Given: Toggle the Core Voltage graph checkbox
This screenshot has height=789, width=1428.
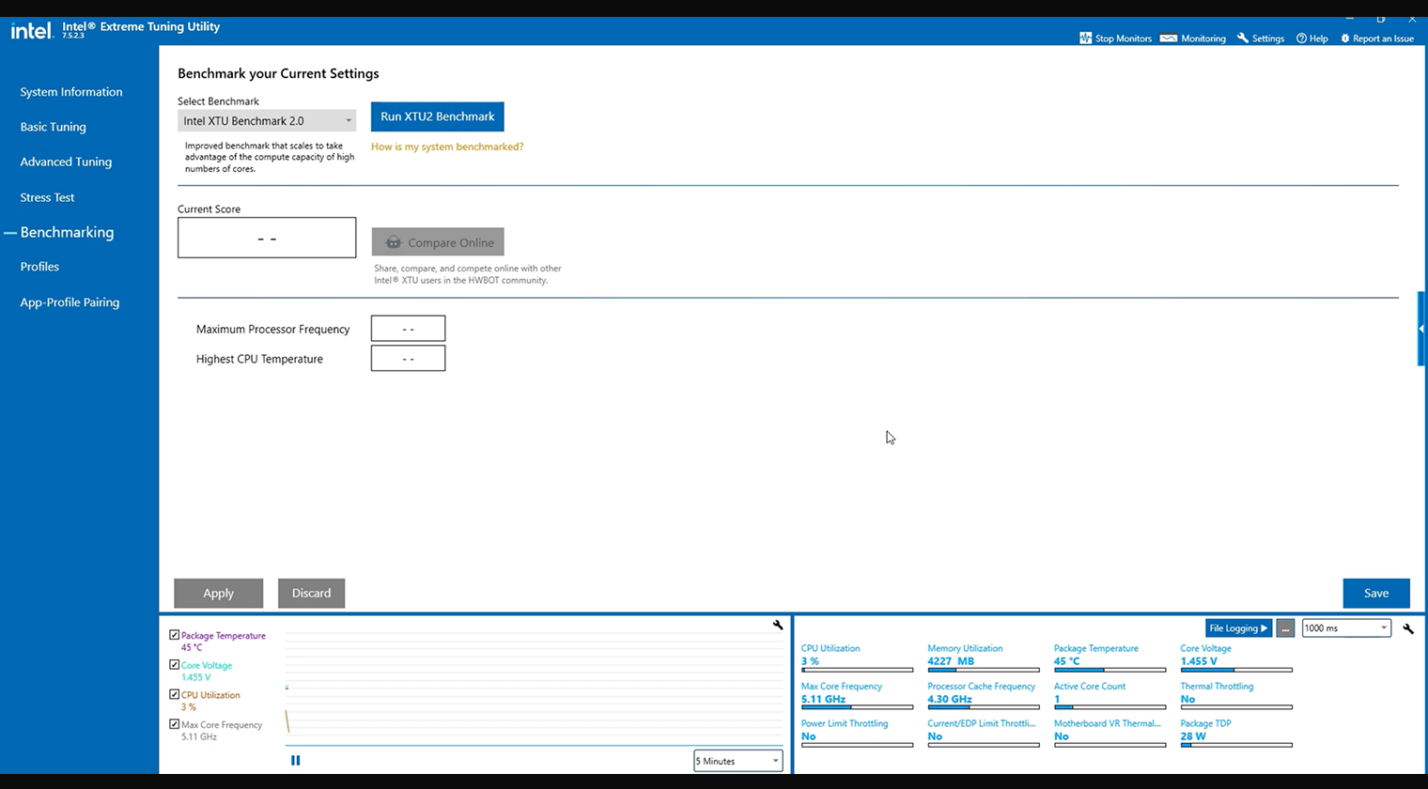Looking at the screenshot, I should tap(175, 665).
